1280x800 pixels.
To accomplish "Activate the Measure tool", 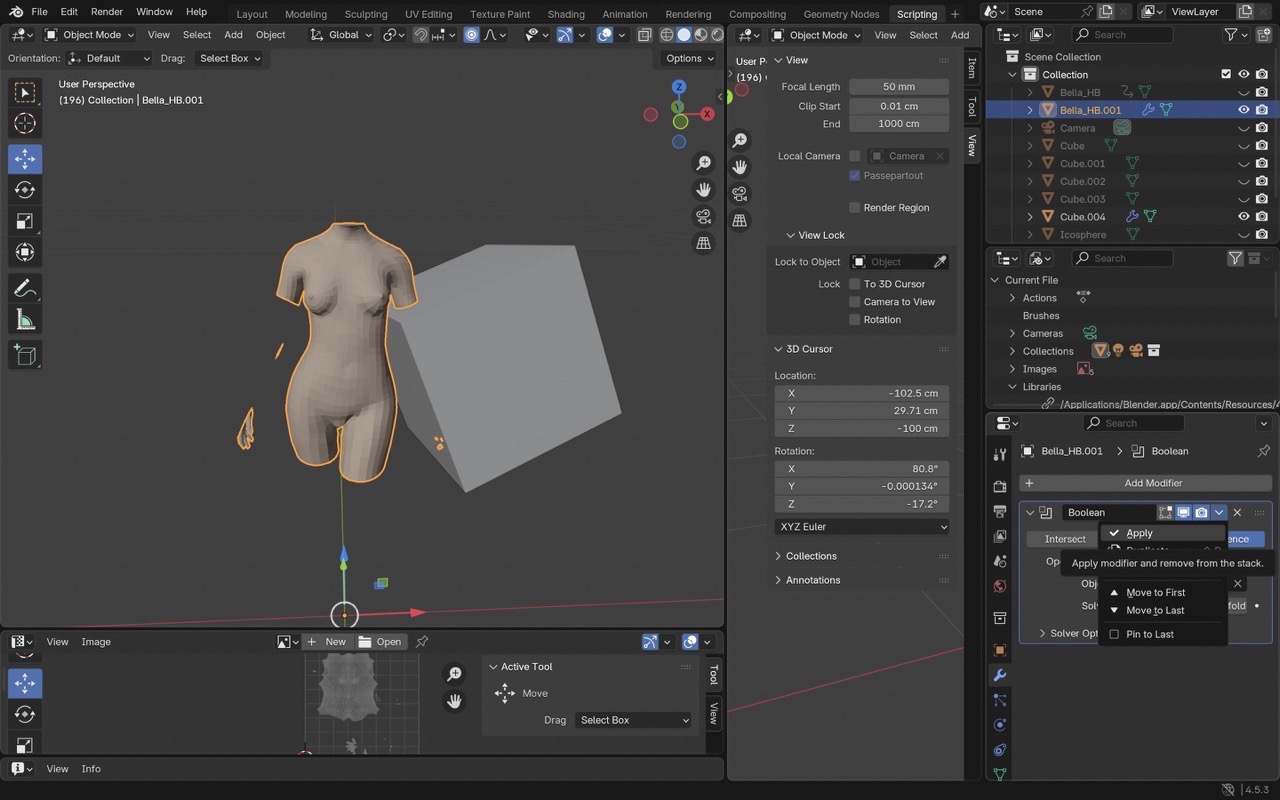I will pyautogui.click(x=25, y=320).
